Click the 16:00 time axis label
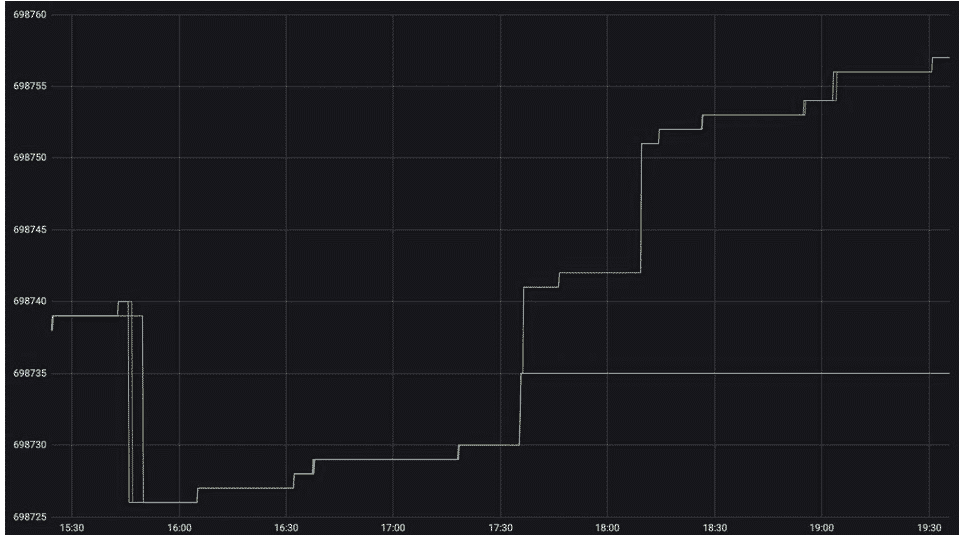Screen dimensions: 960x535 coord(179,528)
